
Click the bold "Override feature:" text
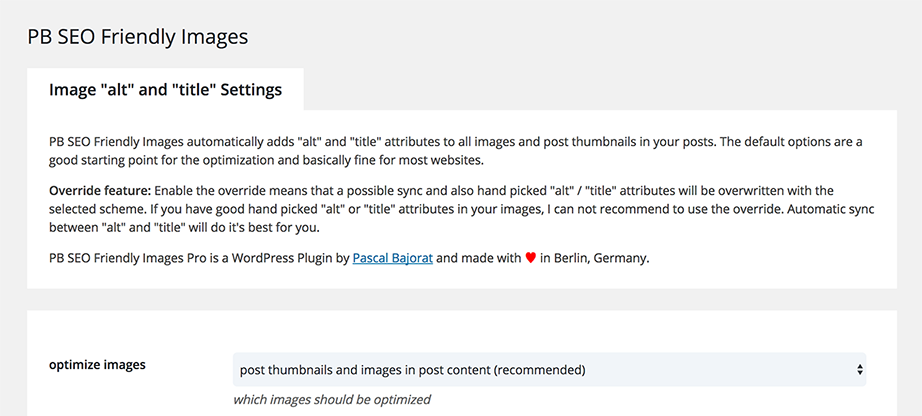[x=101, y=191]
